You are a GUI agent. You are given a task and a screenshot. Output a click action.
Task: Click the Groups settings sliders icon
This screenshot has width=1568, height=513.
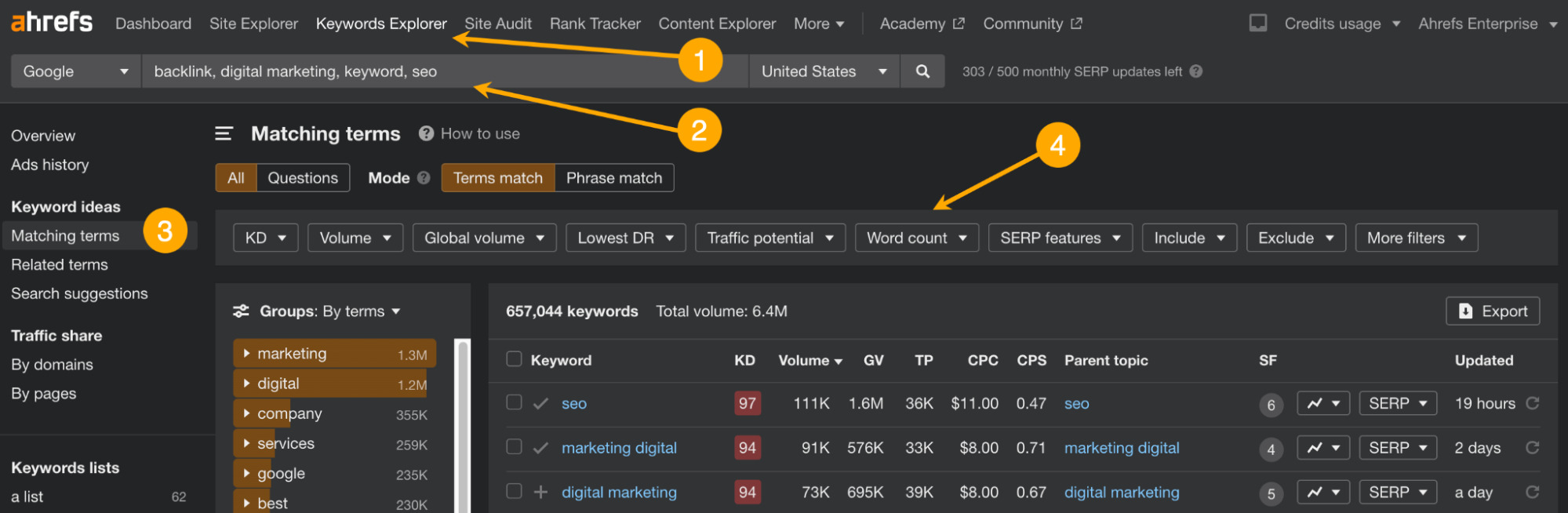[242, 311]
